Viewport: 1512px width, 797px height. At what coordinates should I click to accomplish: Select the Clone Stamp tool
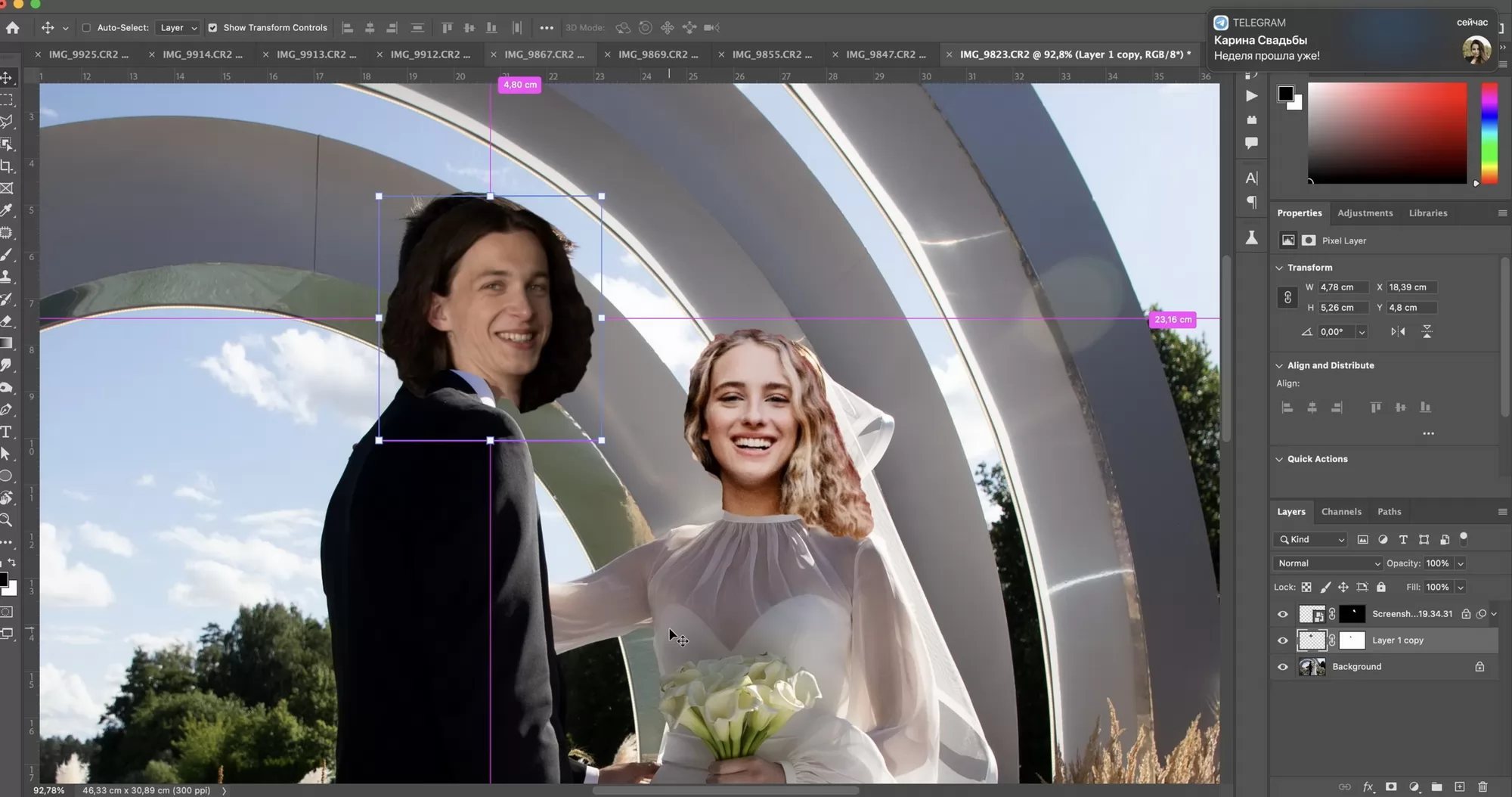[x=7, y=277]
